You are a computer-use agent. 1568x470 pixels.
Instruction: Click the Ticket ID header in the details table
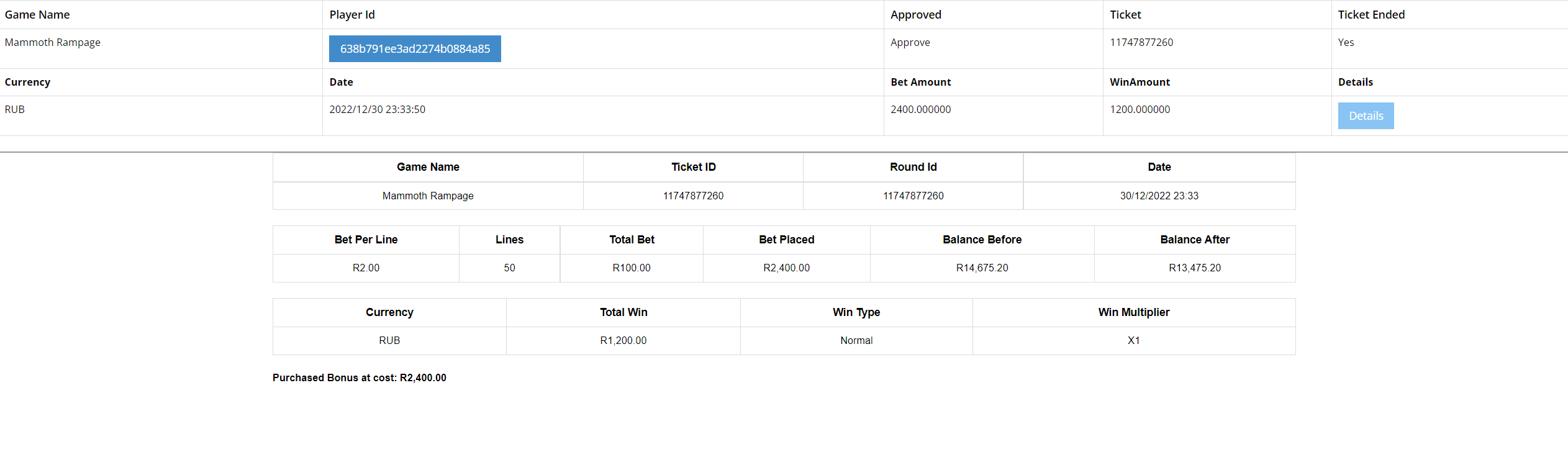coord(694,167)
